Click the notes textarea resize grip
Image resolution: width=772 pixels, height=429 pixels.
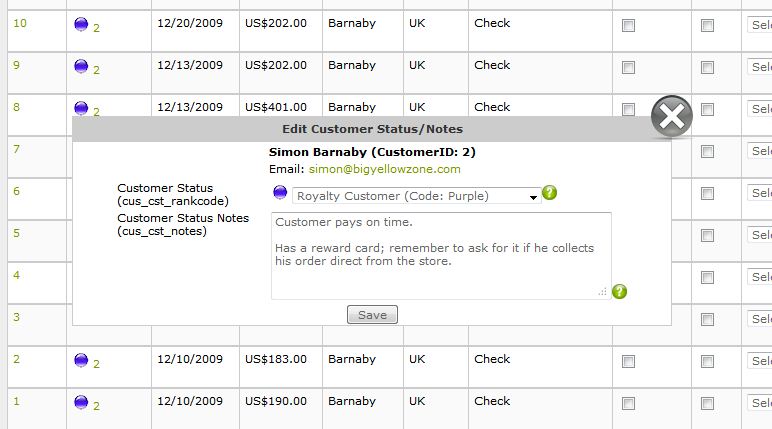pyautogui.click(x=603, y=292)
